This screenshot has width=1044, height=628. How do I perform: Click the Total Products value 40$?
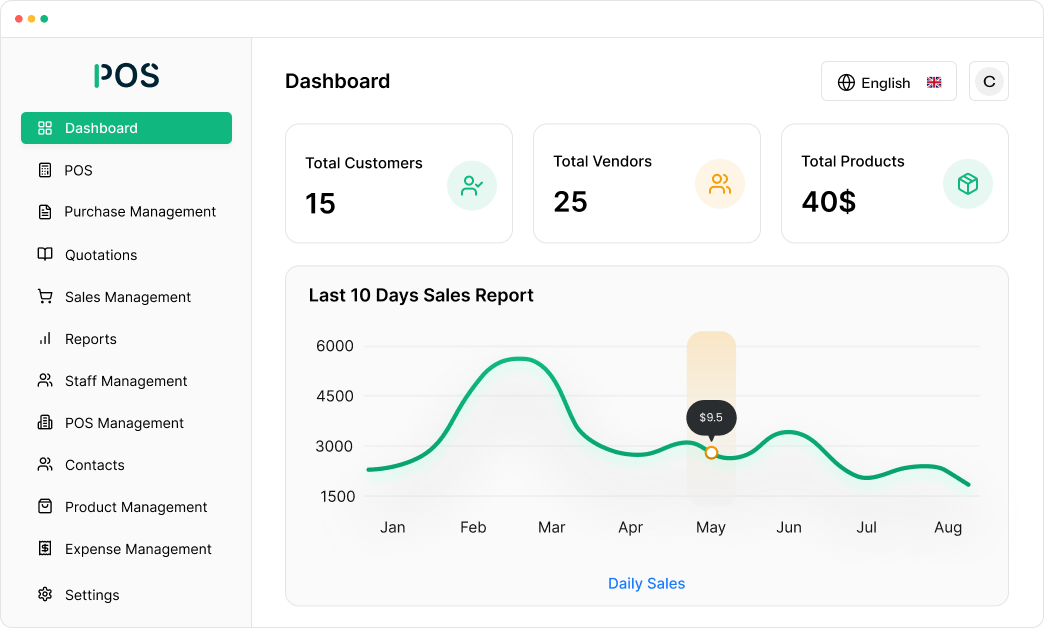[x=829, y=201]
